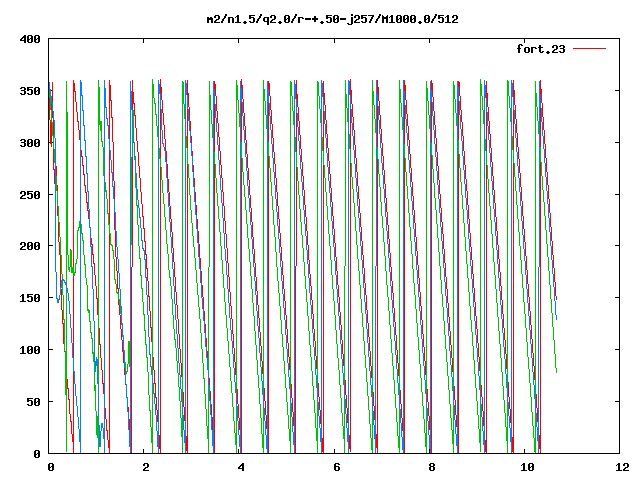This screenshot has height=480, width=640.
Task: Click the x-axis label 2
Action: tap(146, 467)
